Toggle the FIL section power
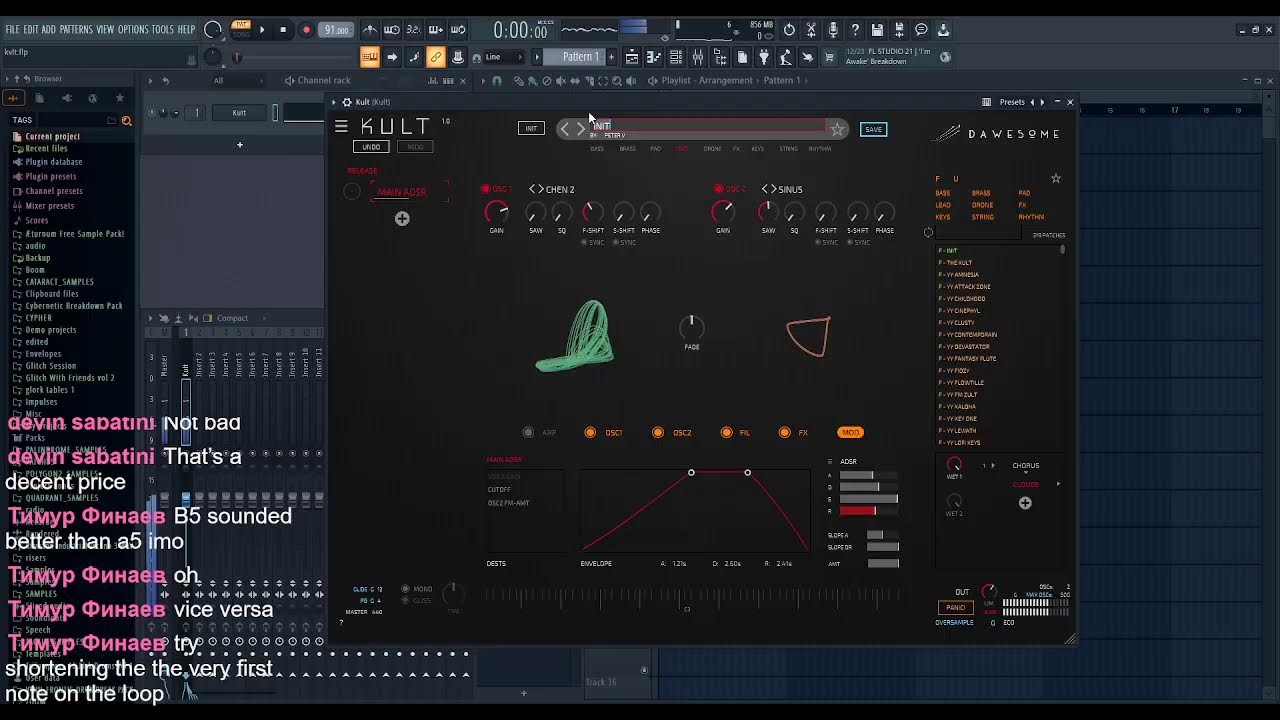1280x720 pixels. pos(726,432)
